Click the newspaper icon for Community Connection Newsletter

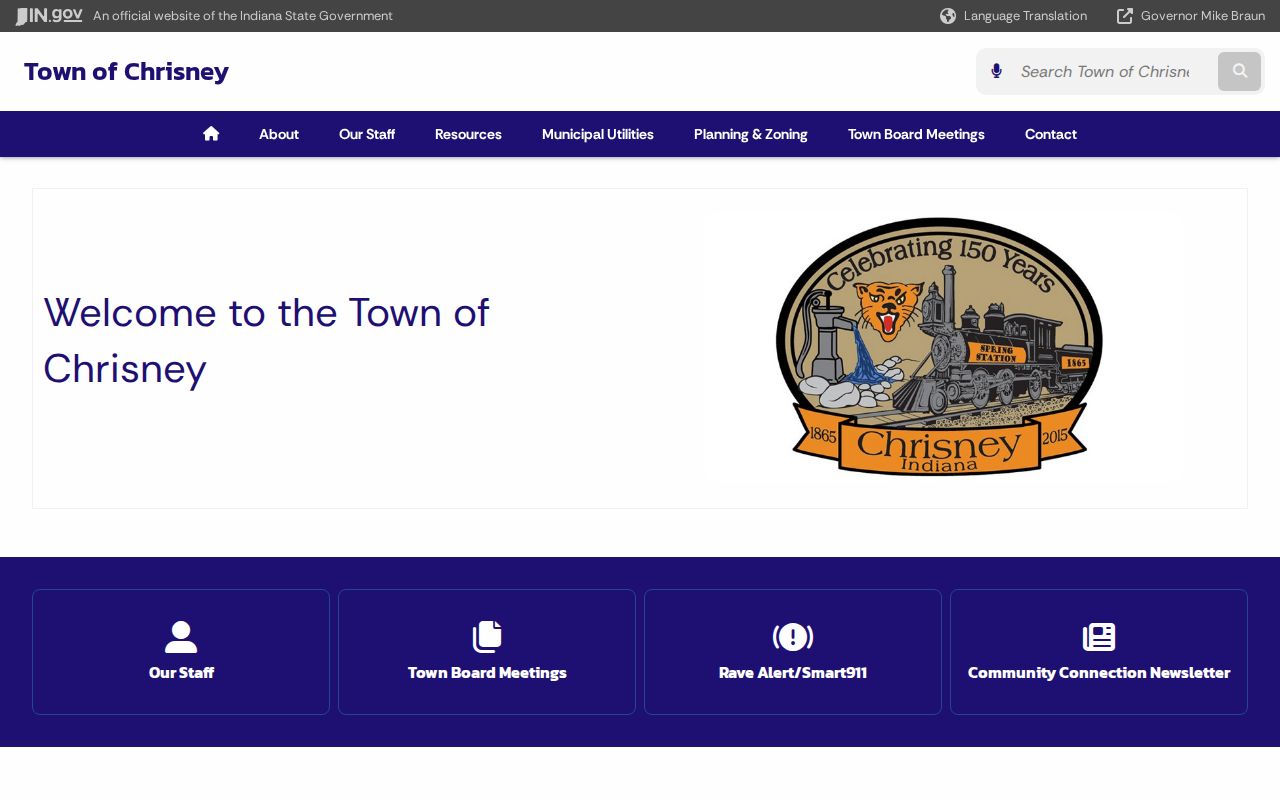point(1099,637)
